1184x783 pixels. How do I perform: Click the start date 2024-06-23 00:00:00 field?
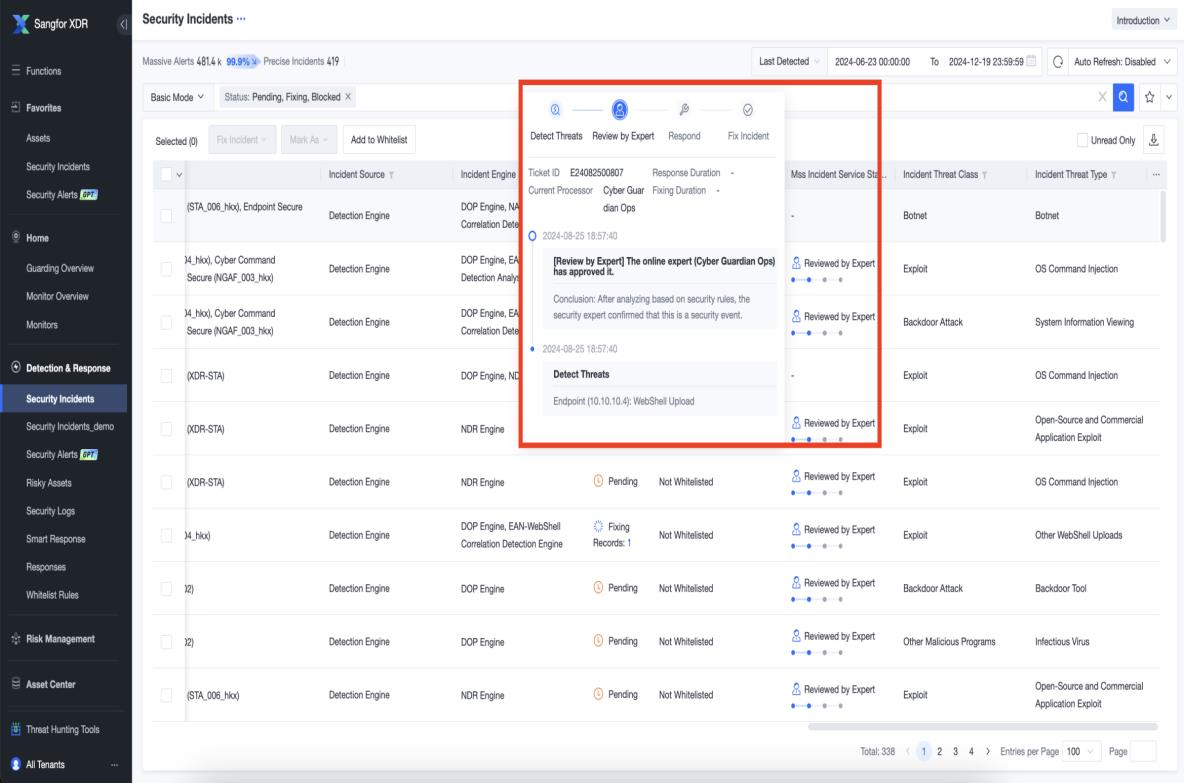pos(872,62)
